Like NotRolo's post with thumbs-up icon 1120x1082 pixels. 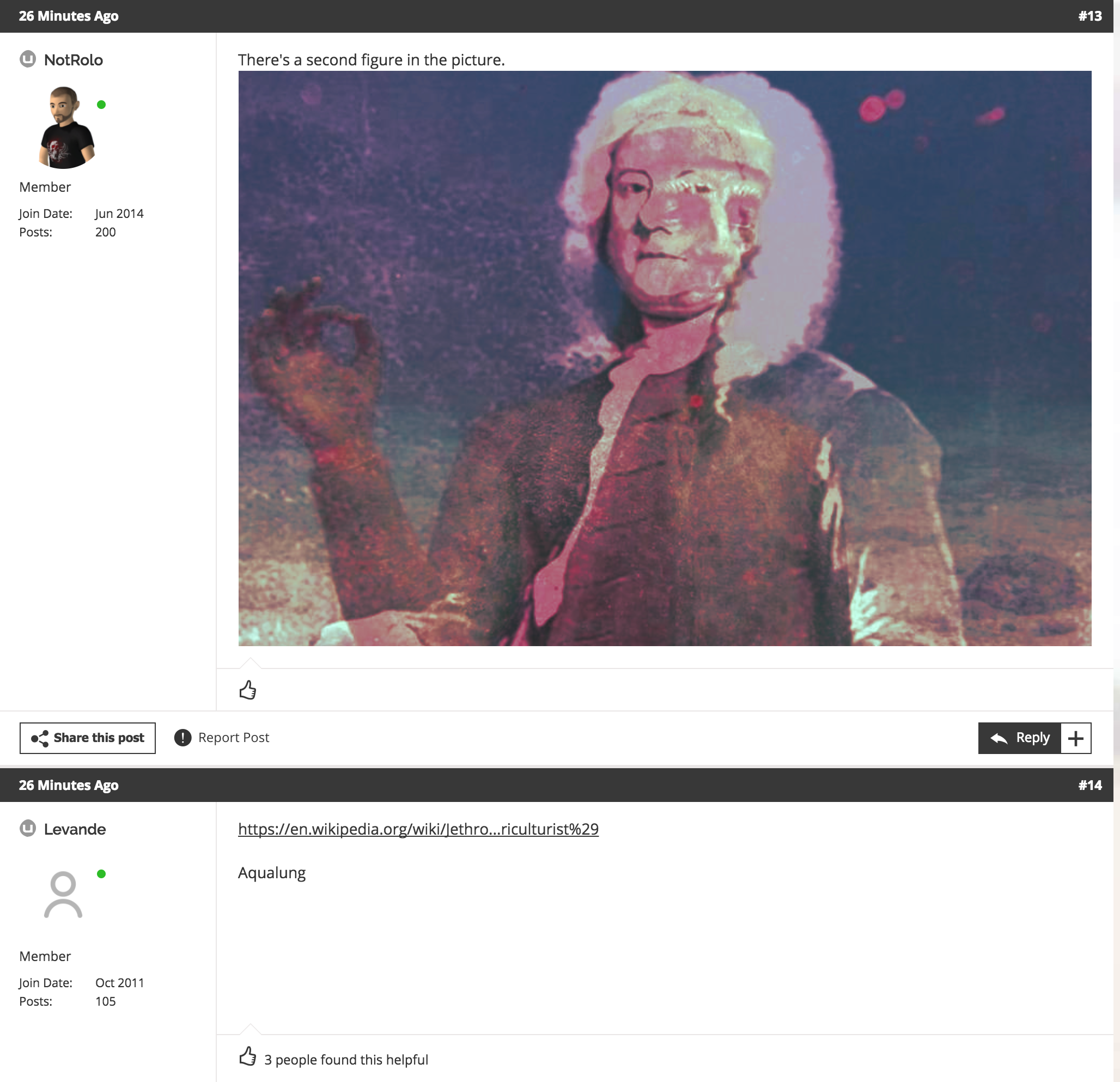pos(247,690)
